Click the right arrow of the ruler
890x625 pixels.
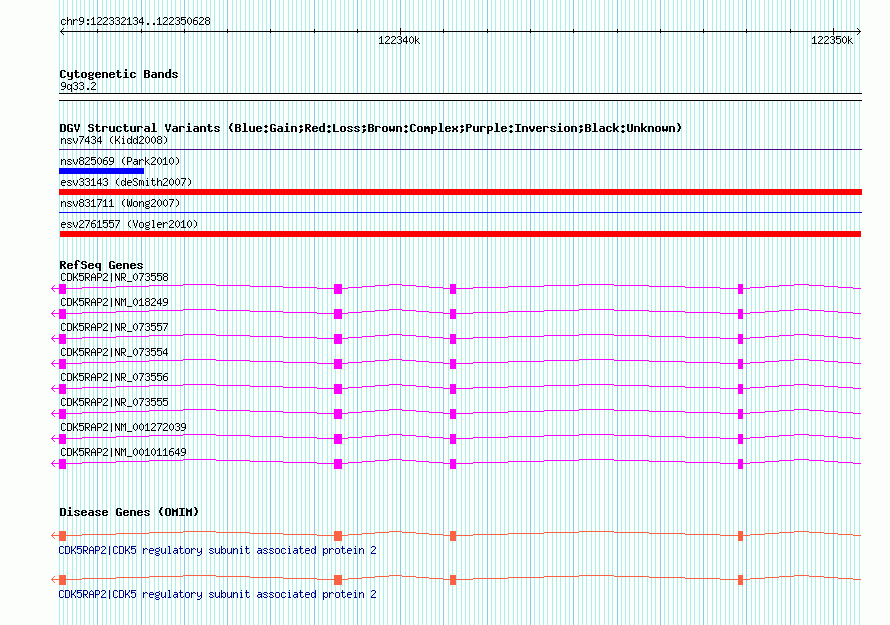(x=859, y=32)
